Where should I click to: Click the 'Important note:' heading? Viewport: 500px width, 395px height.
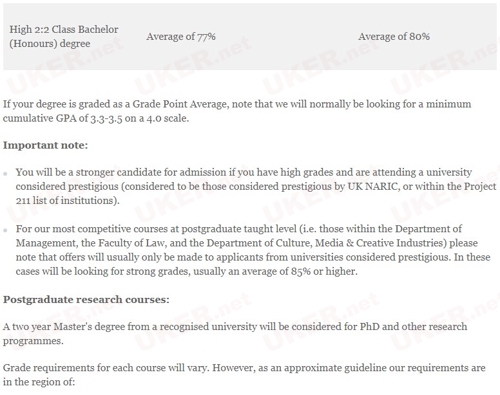(x=45, y=145)
